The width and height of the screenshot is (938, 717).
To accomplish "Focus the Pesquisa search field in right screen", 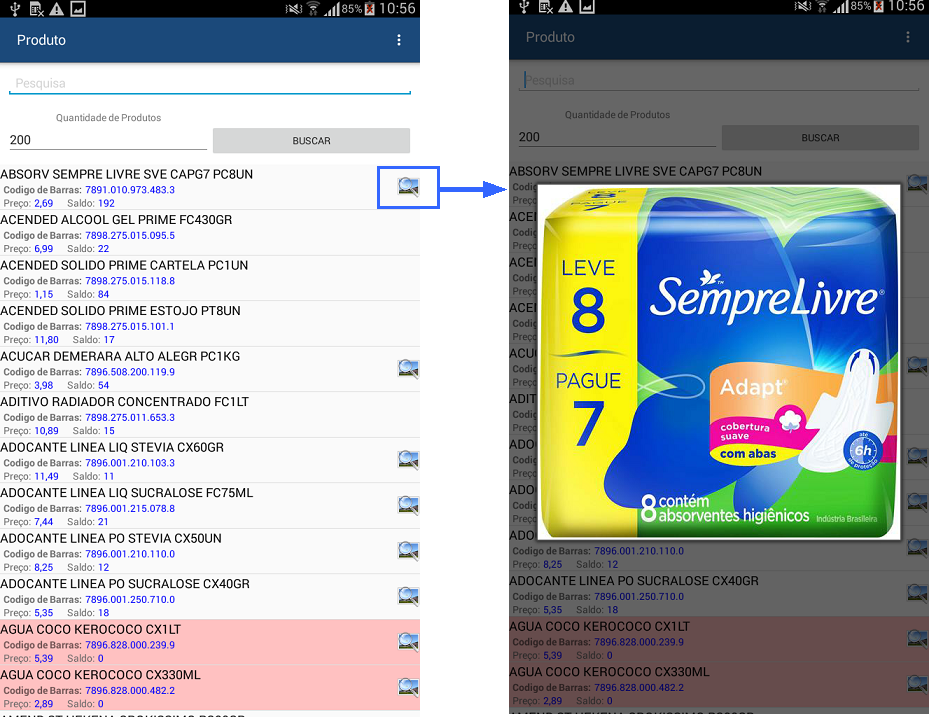I will pos(718,80).
